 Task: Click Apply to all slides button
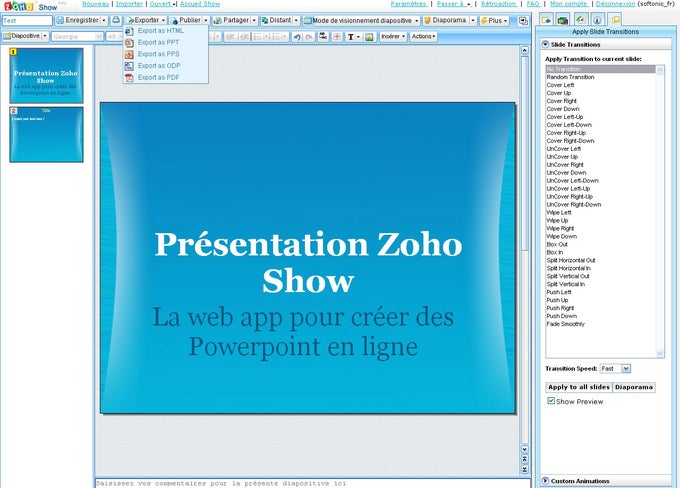click(x=579, y=387)
